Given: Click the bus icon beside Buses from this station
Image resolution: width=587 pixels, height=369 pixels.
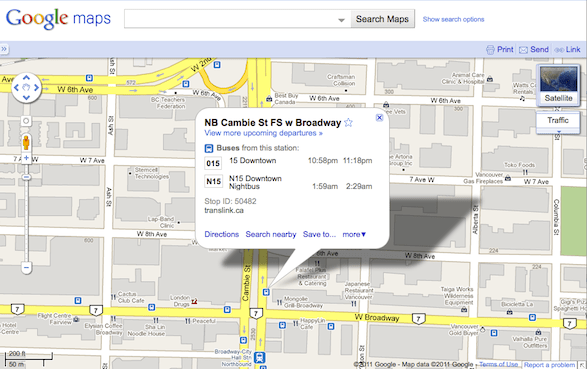Looking at the screenshot, I should pos(209,148).
